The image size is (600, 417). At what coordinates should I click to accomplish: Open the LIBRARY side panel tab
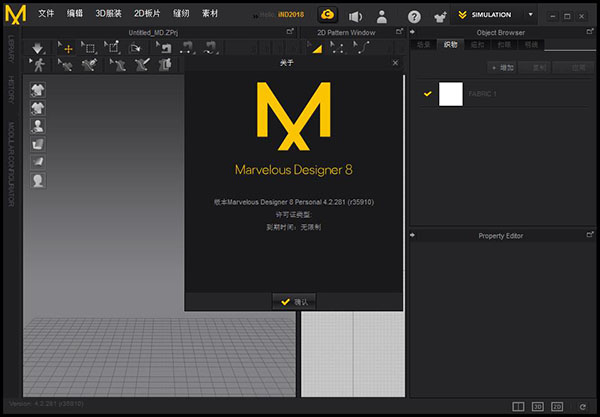tap(11, 49)
